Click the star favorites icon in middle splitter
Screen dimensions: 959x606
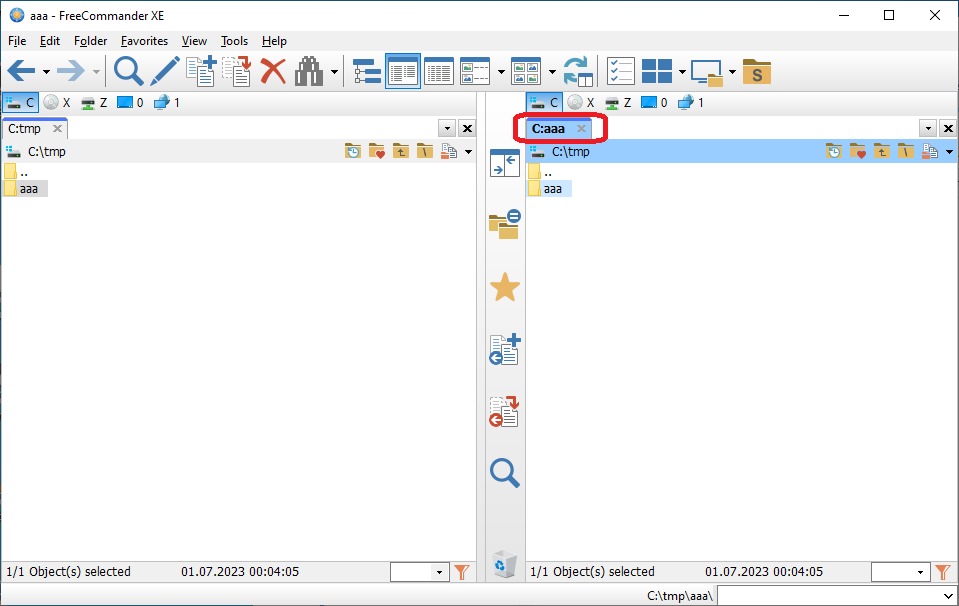coord(504,288)
